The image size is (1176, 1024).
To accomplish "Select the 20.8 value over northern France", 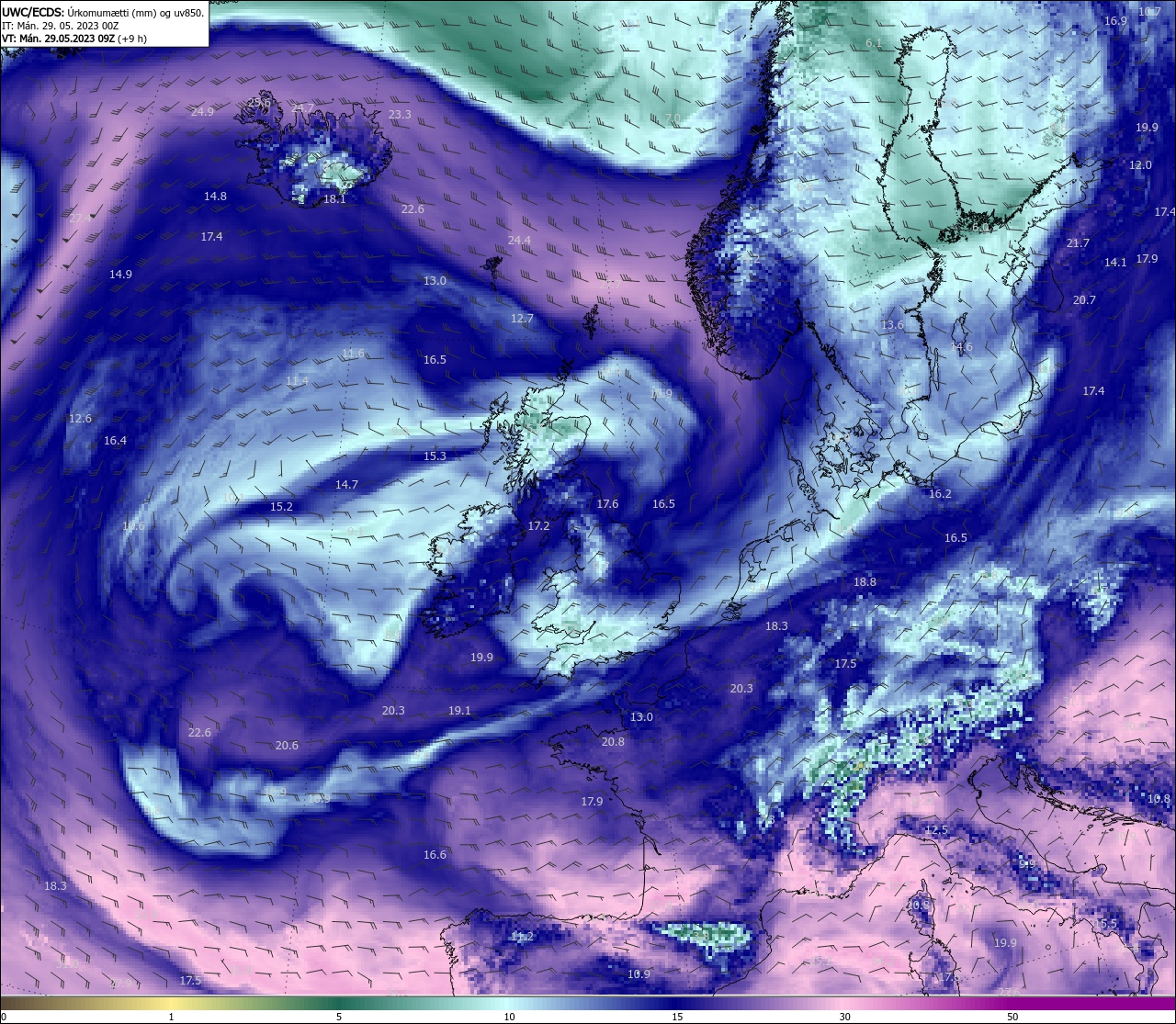I will 613,742.
